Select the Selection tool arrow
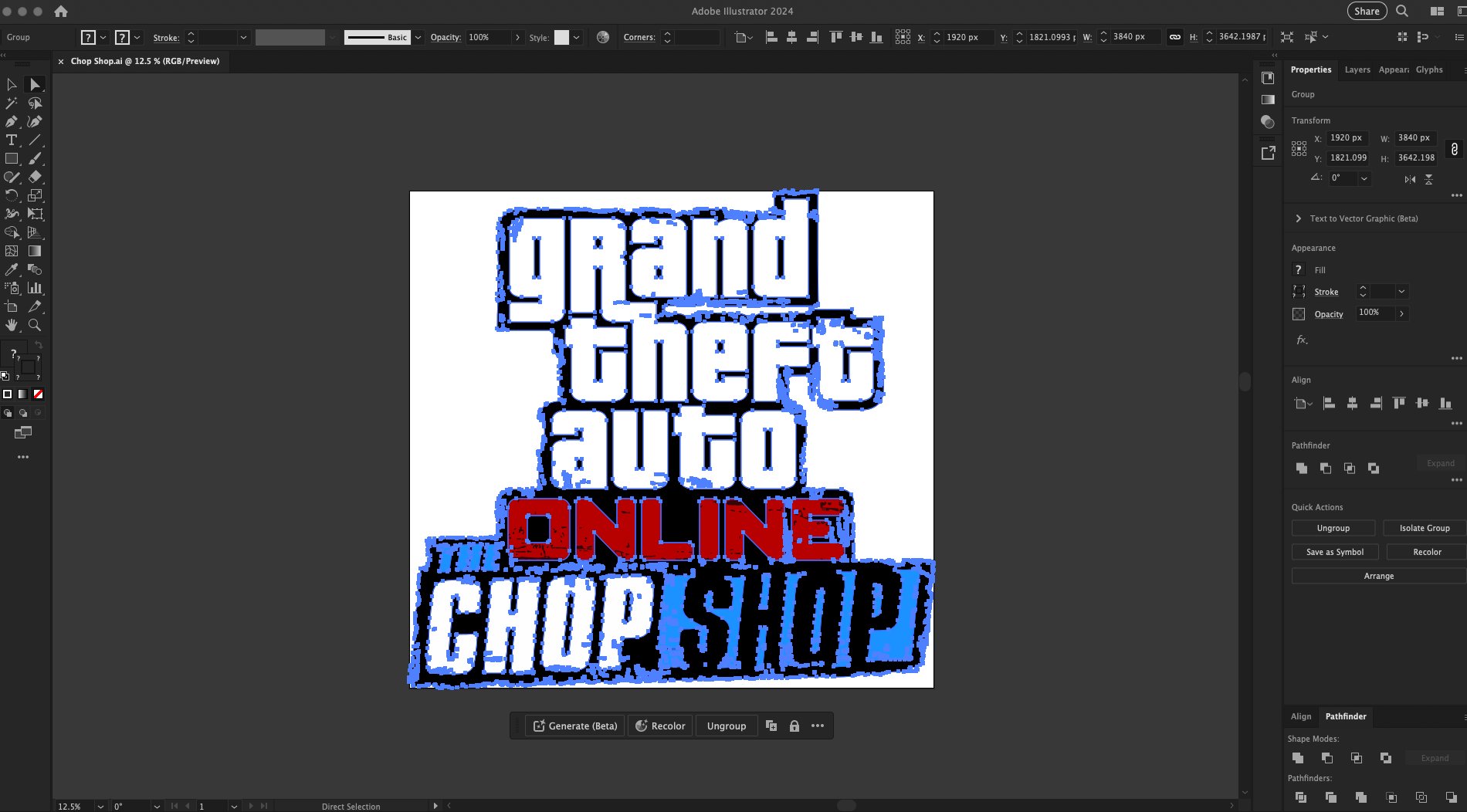This screenshot has height=812, width=1467. 12,84
